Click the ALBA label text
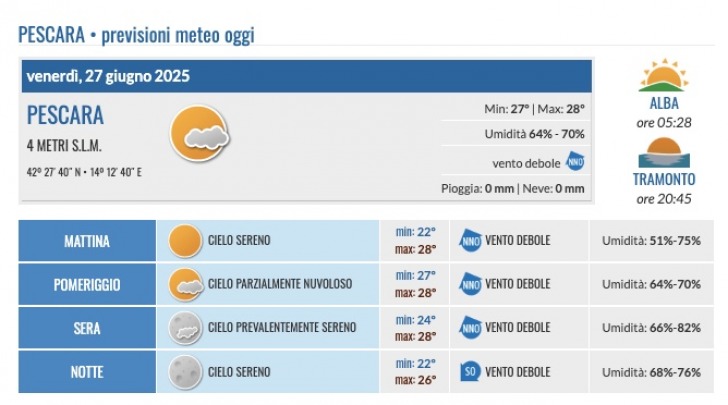This screenshot has width=728, height=405. pos(664,103)
